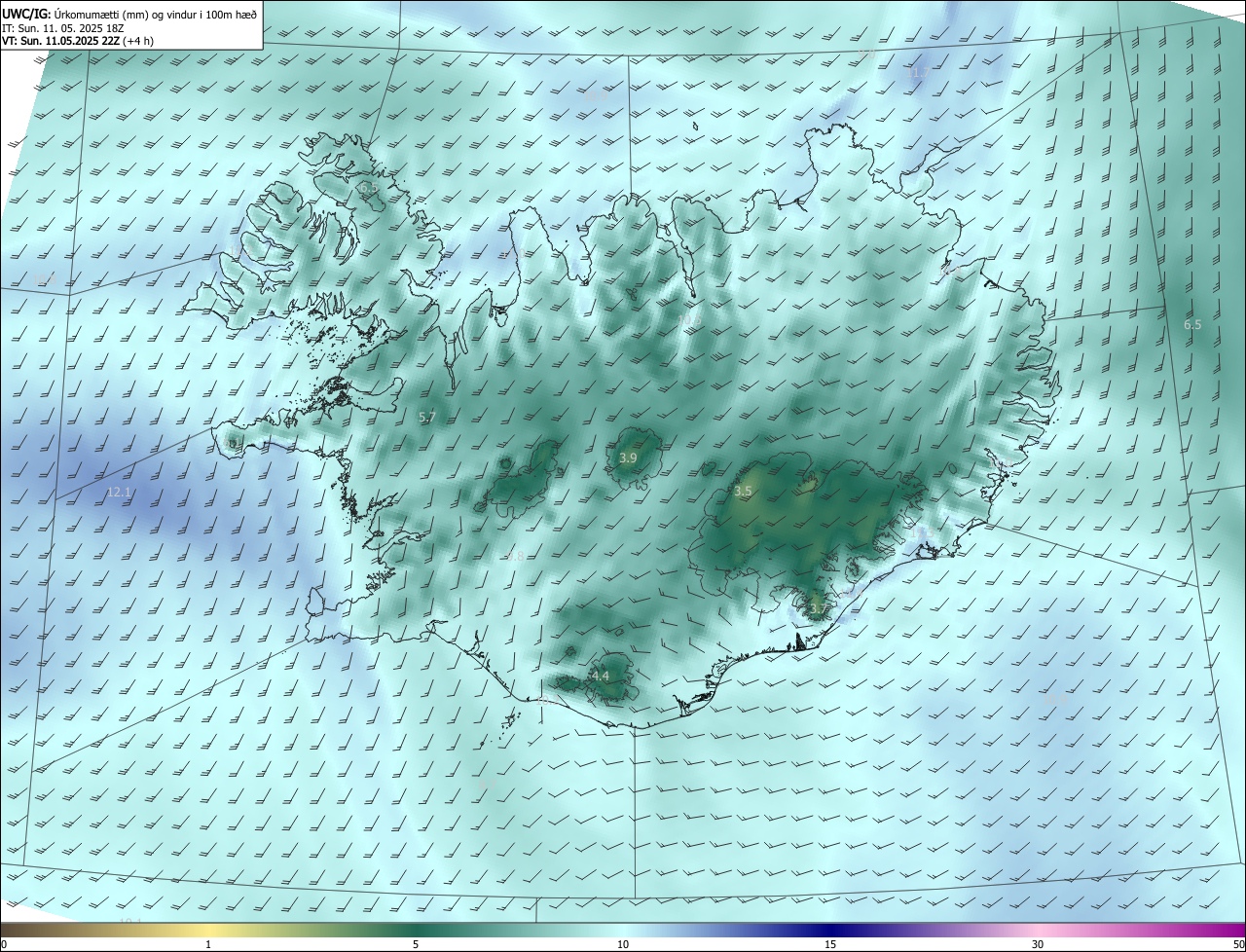The height and width of the screenshot is (952, 1246).
Task: Click the '12.1' value west of Iceland
Action: (119, 493)
